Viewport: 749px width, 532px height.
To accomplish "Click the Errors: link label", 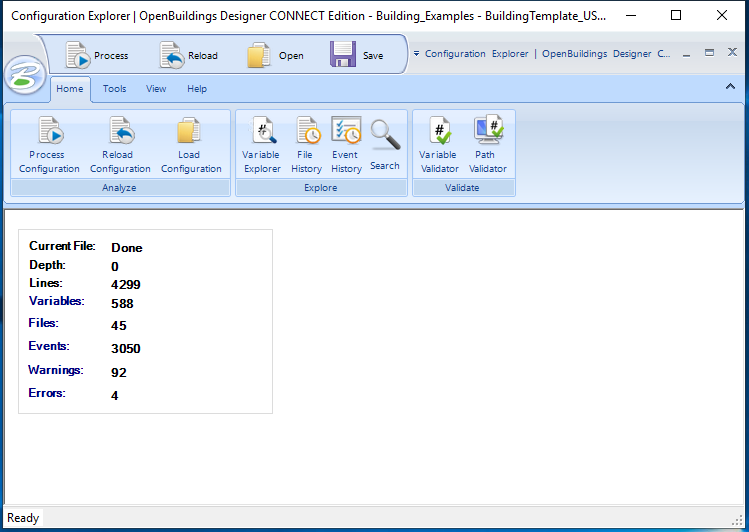I will 47,393.
